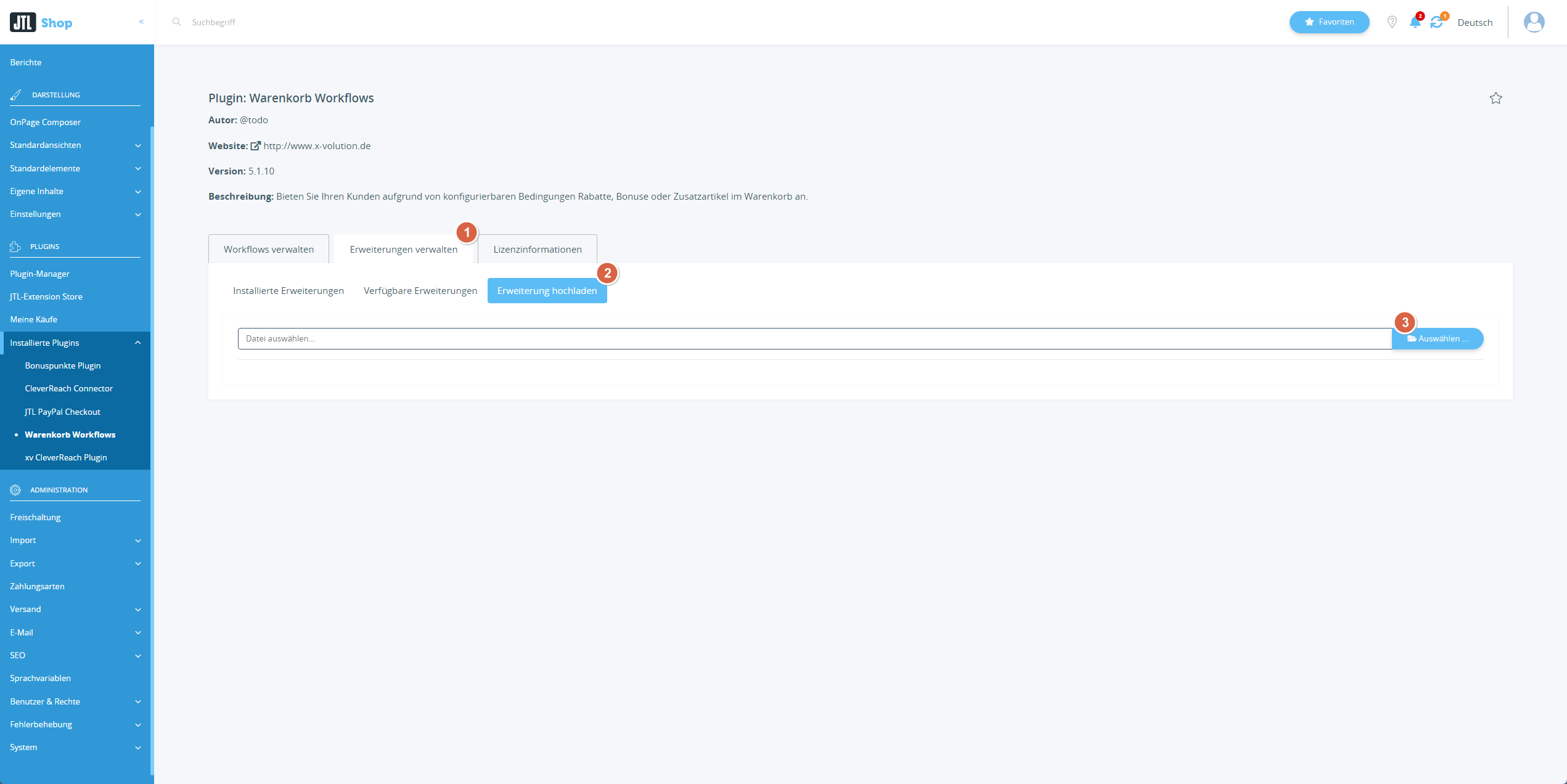Open Freischaltung in sidebar
Viewport: 1567px width, 784px height.
[36, 517]
